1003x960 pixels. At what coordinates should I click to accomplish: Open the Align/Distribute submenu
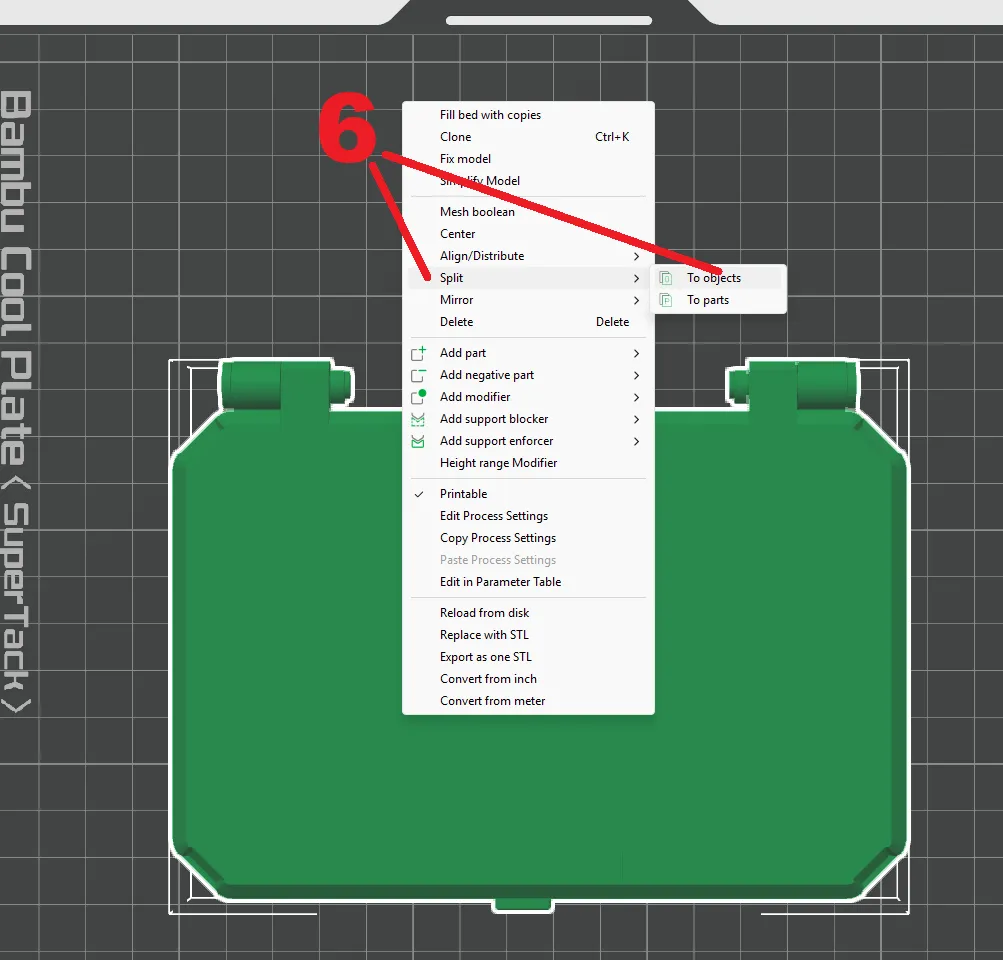pos(528,256)
